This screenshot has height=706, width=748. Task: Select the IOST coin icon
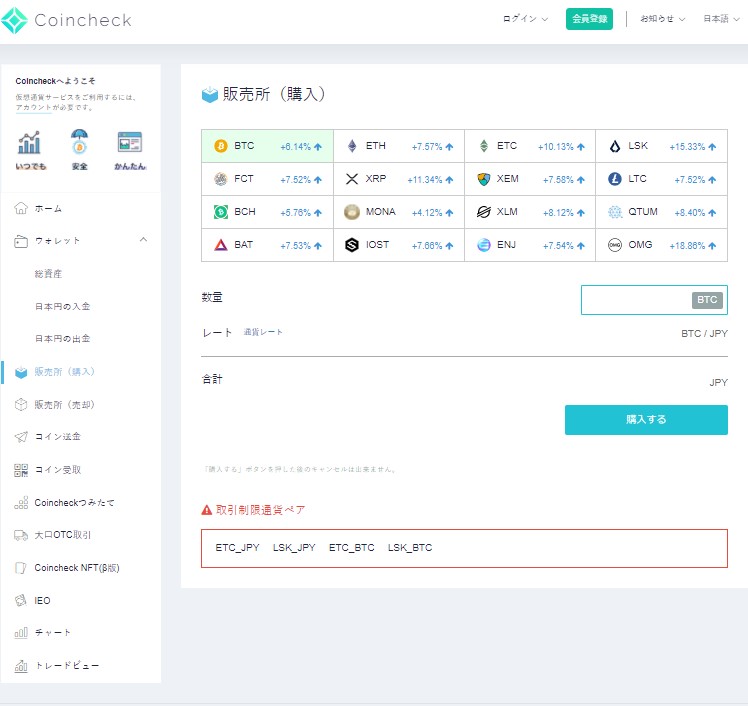[352, 245]
